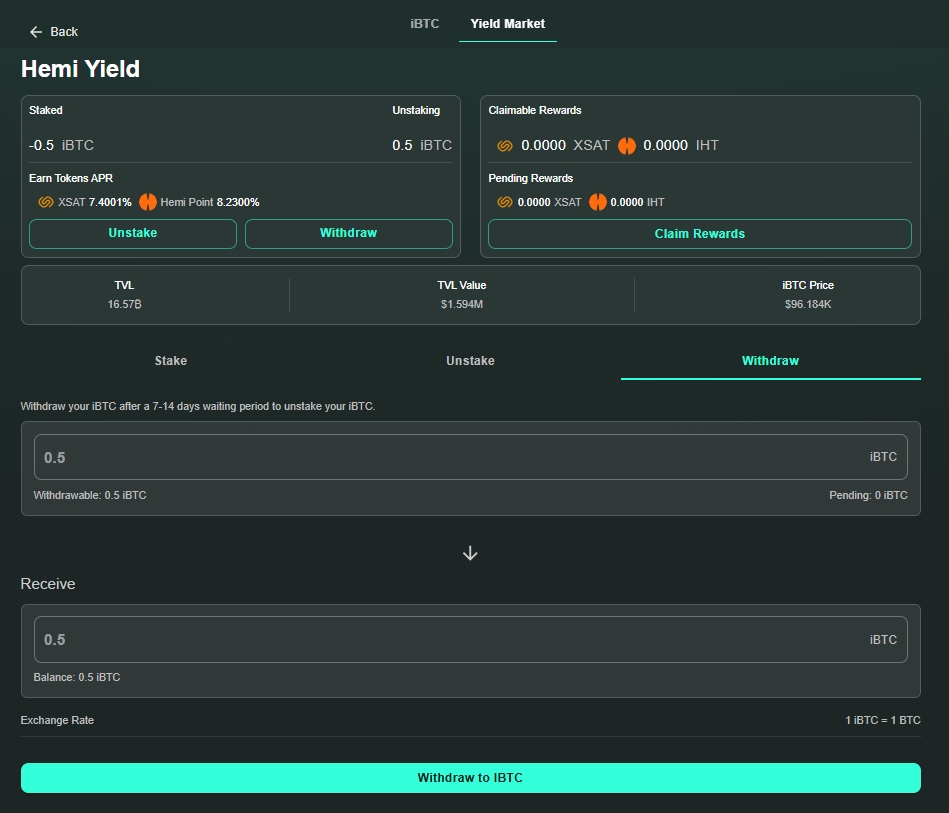Click XSAT icon in Claimable Rewards
949x813 pixels.
point(505,145)
